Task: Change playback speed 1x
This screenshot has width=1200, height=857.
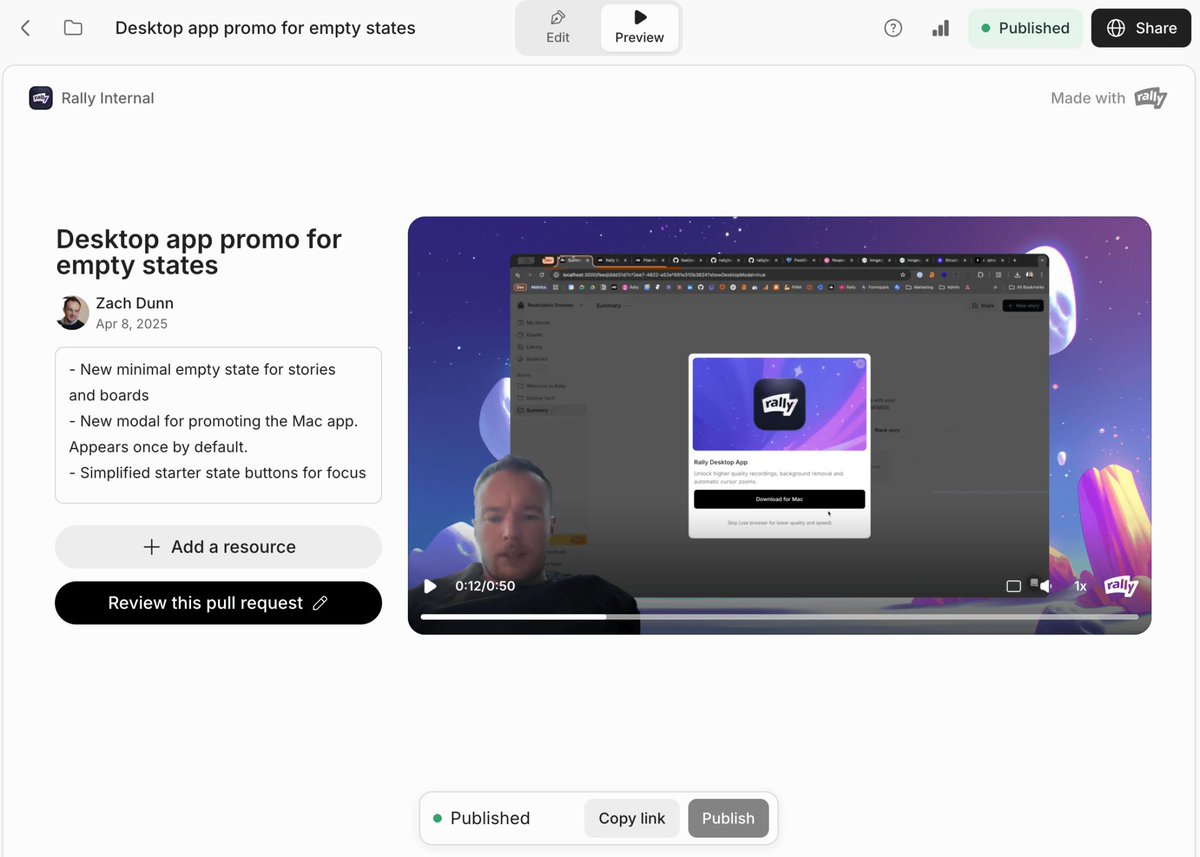Action: pyautogui.click(x=1080, y=586)
